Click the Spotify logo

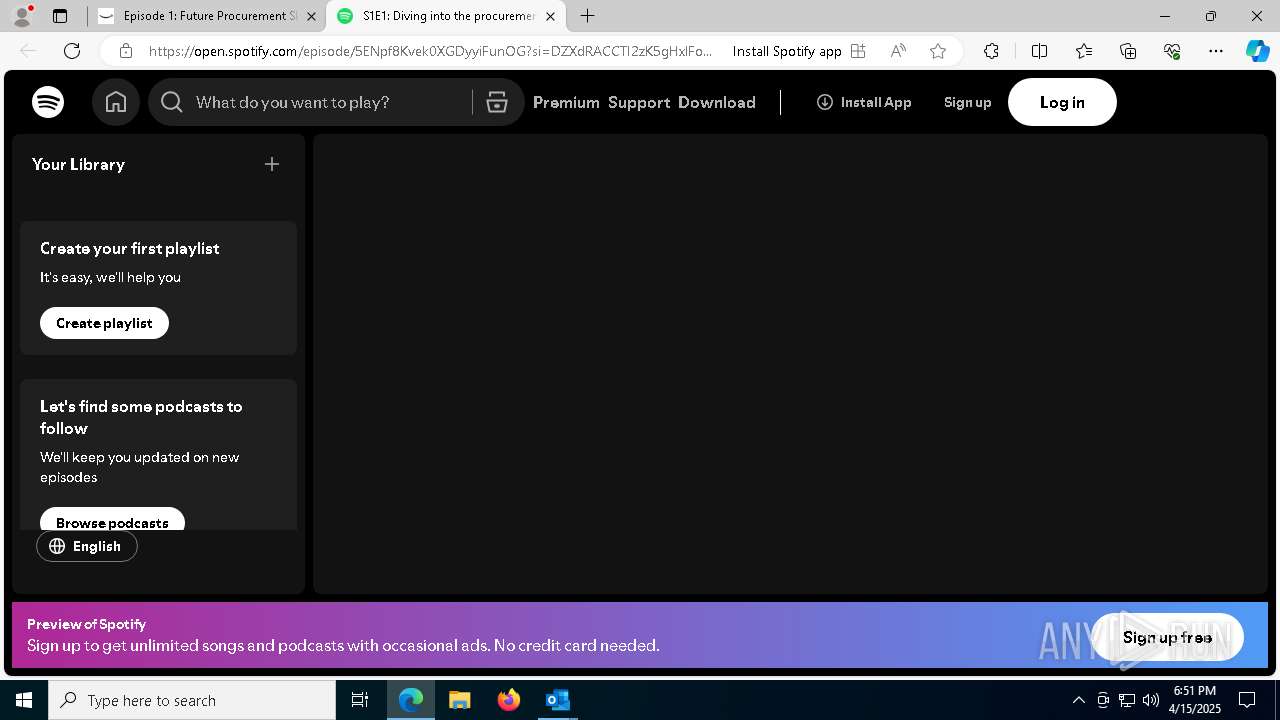click(x=48, y=102)
